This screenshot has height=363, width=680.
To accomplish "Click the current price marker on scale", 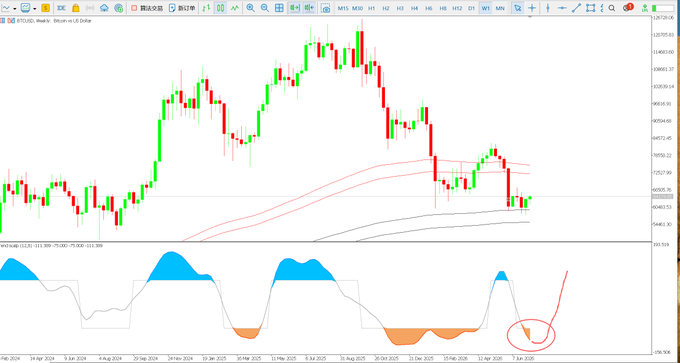I will 664,197.
